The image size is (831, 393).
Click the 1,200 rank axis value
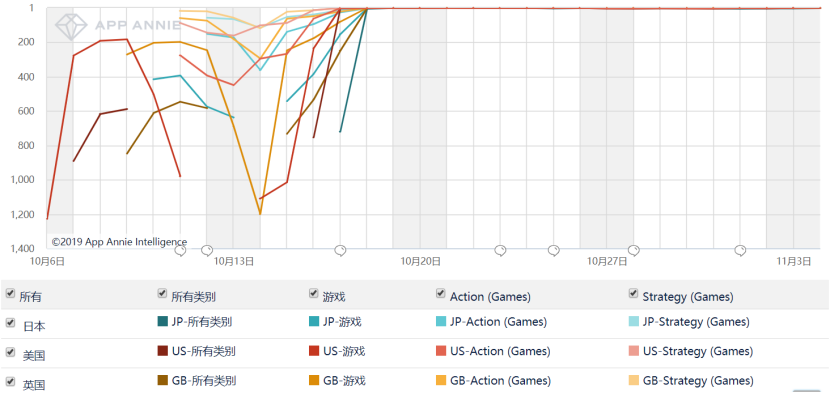[23, 215]
